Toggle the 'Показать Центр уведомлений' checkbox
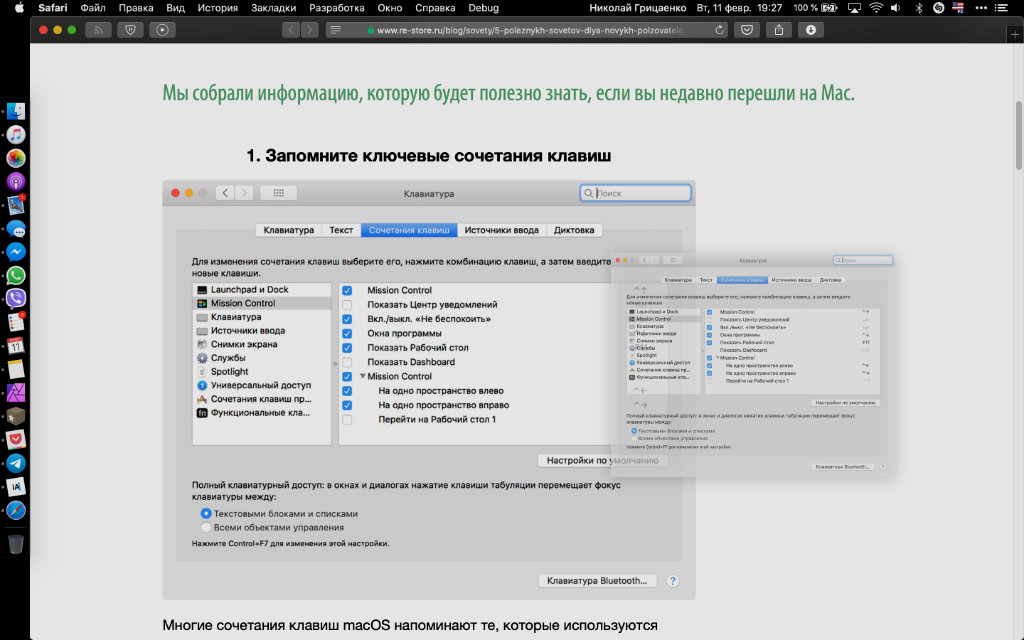The image size is (1024, 640). pos(347,305)
